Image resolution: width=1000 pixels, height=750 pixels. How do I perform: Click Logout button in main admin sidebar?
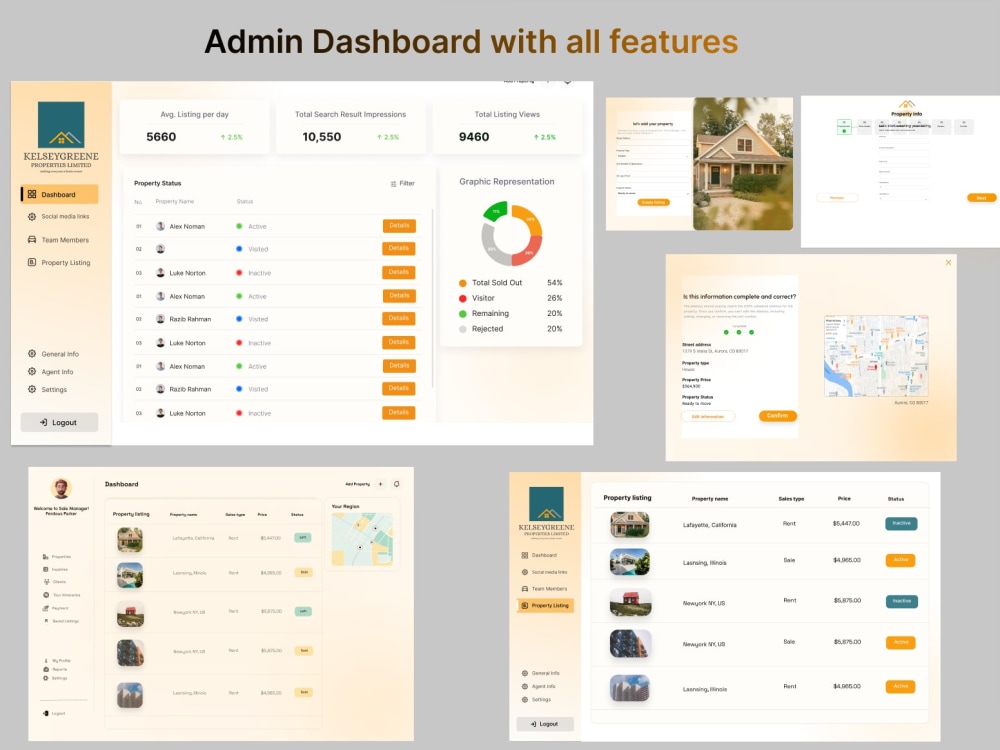[59, 422]
